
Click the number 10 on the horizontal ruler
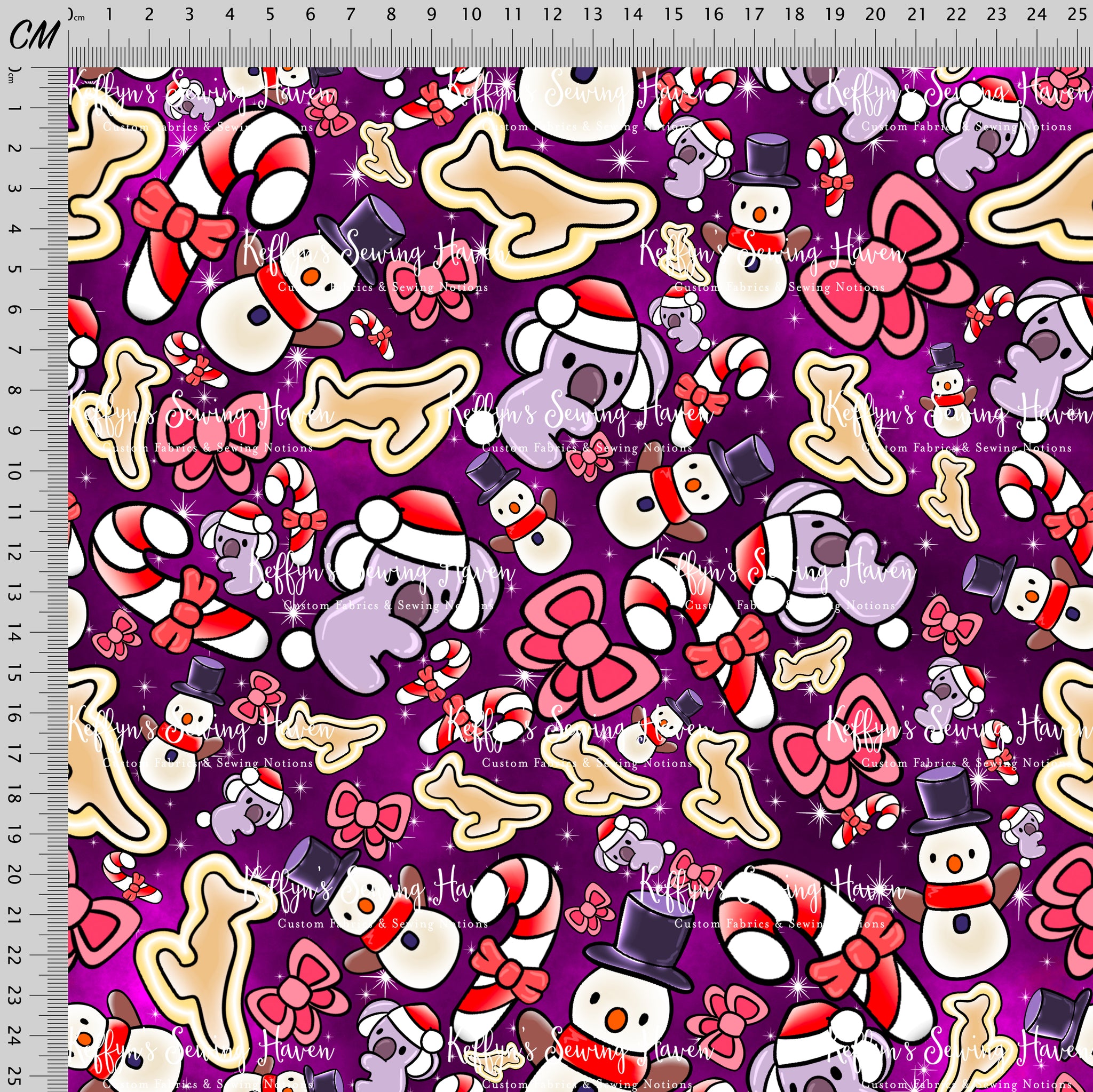[471, 14]
